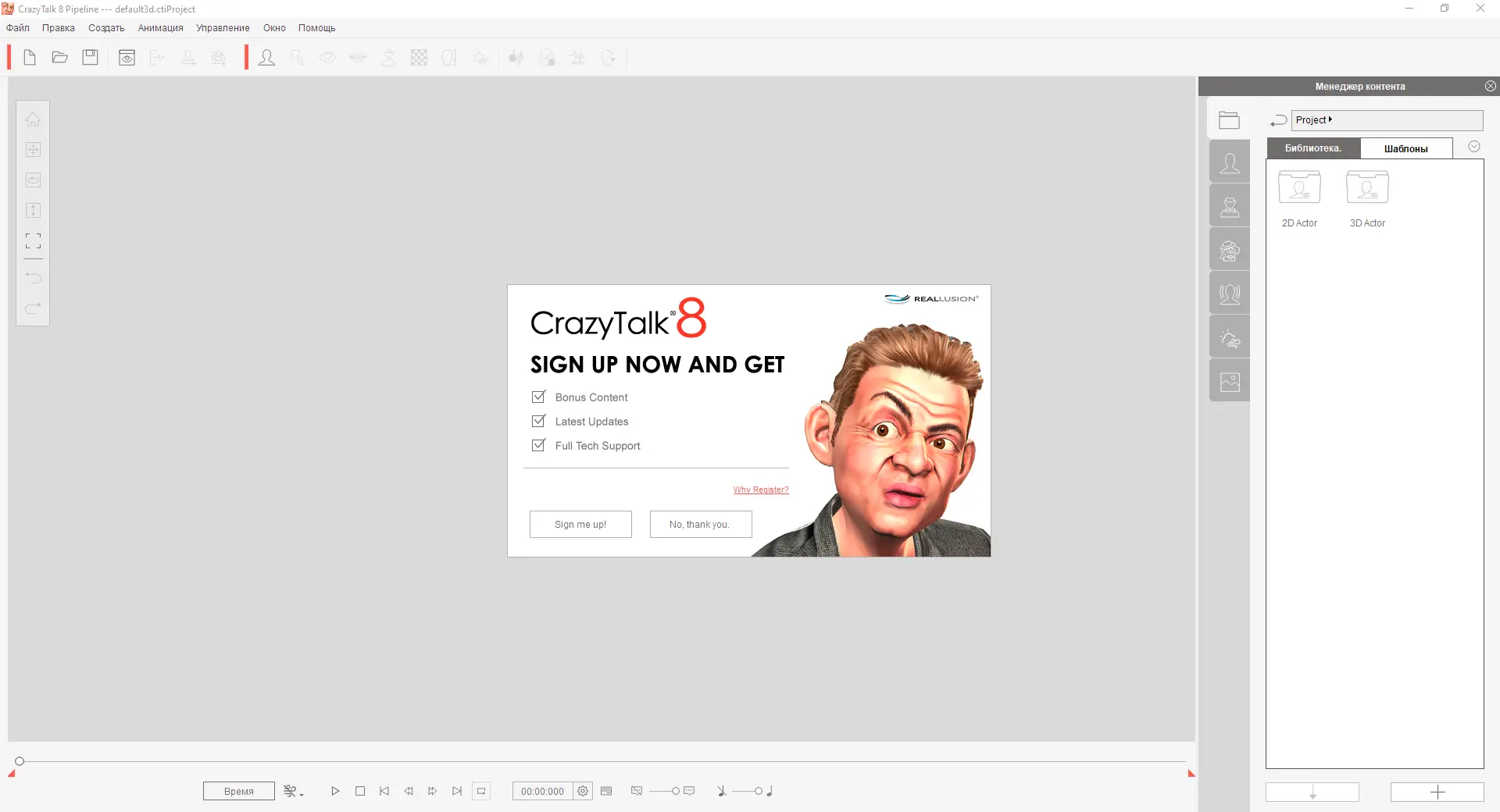Step forward one frame
Viewport: 1500px width, 812px height.
click(433, 791)
